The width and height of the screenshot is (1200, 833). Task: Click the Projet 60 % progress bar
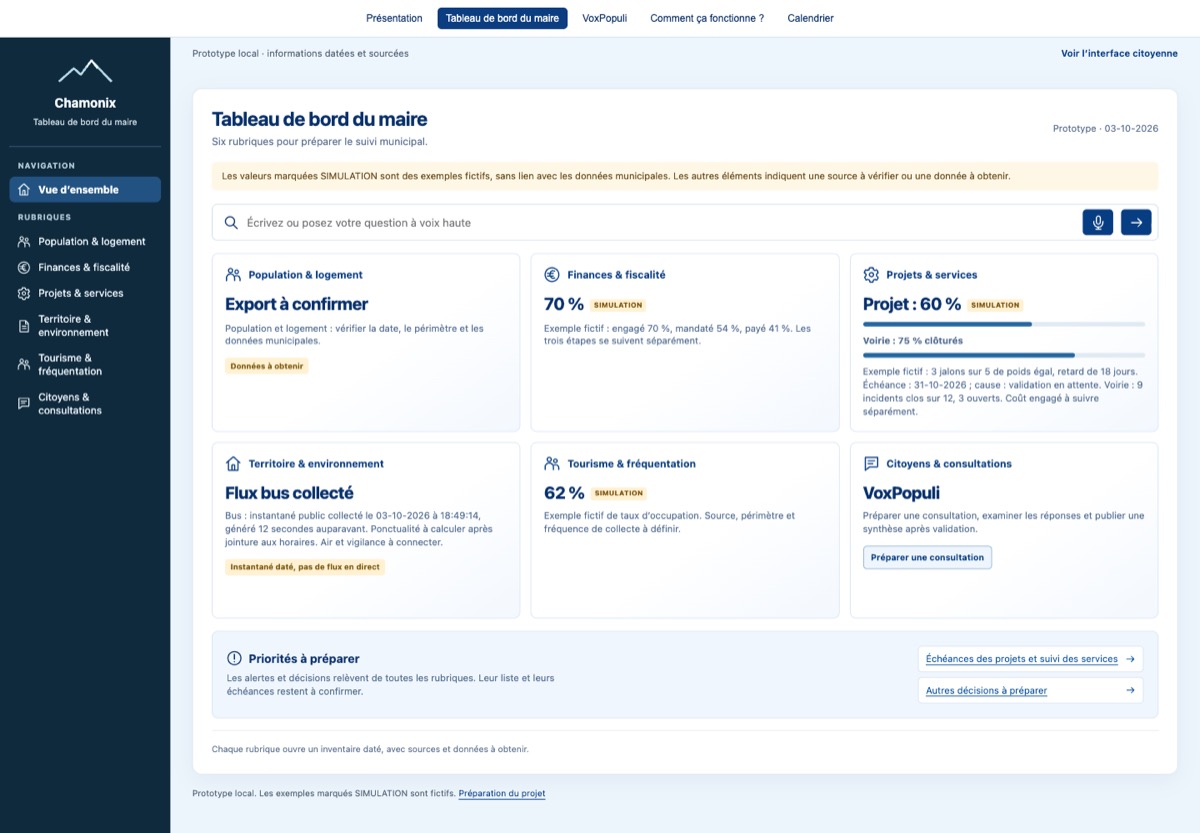(x=1004, y=324)
